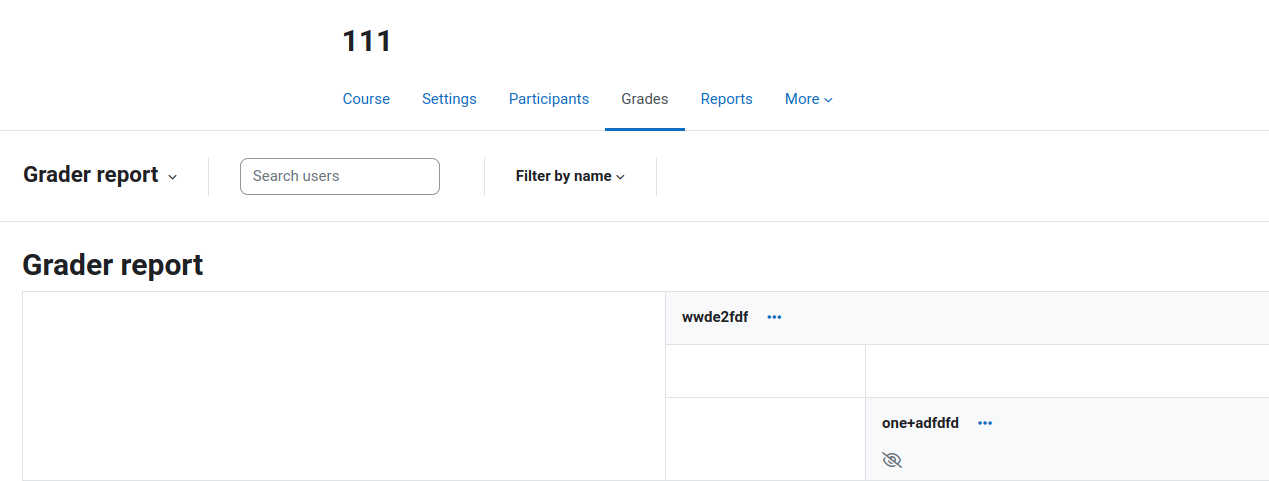The image size is (1269, 481).
Task: Click the wwde2fdf category name
Action: 715,317
